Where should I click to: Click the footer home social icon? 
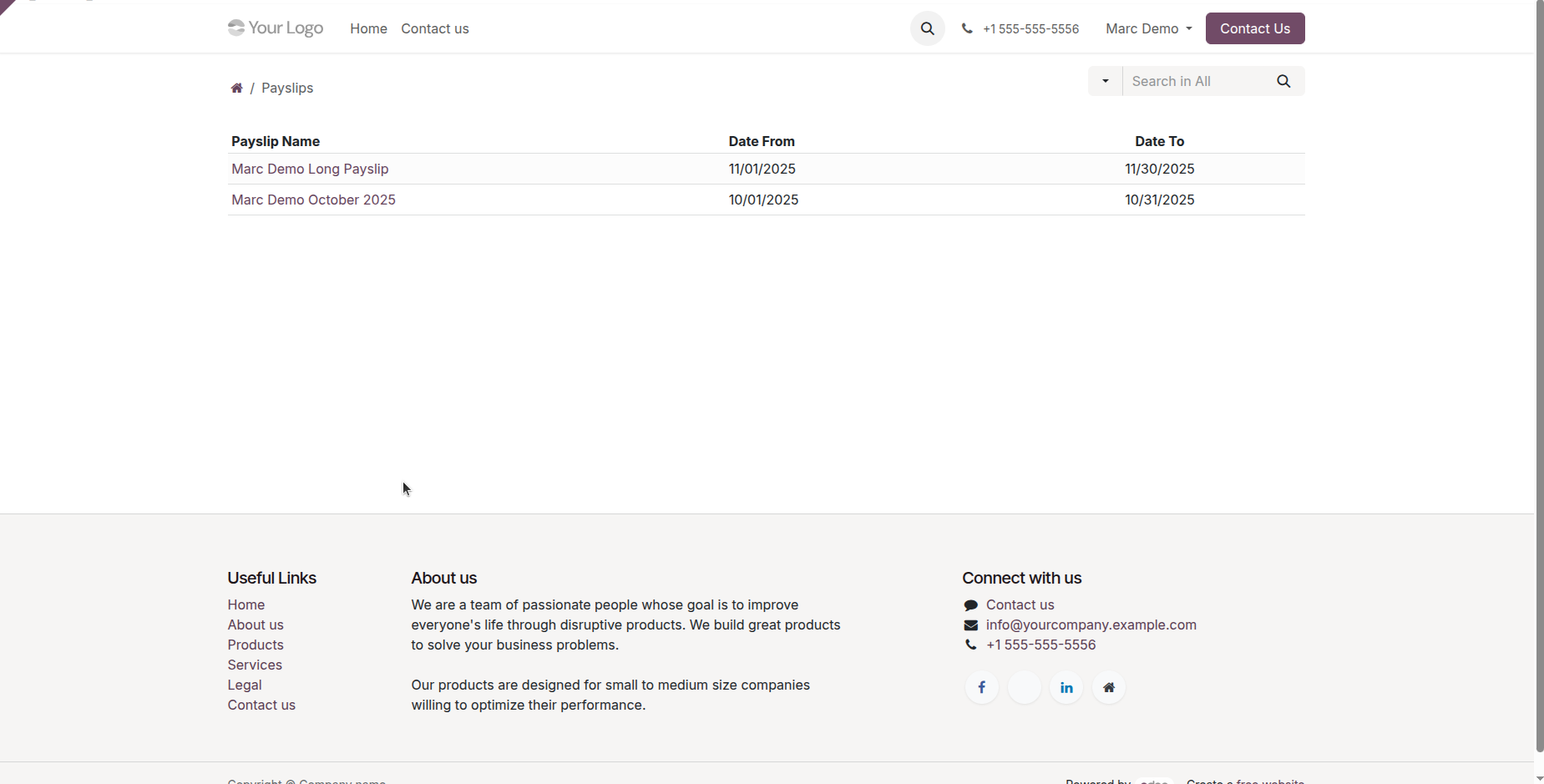pyautogui.click(x=1109, y=688)
